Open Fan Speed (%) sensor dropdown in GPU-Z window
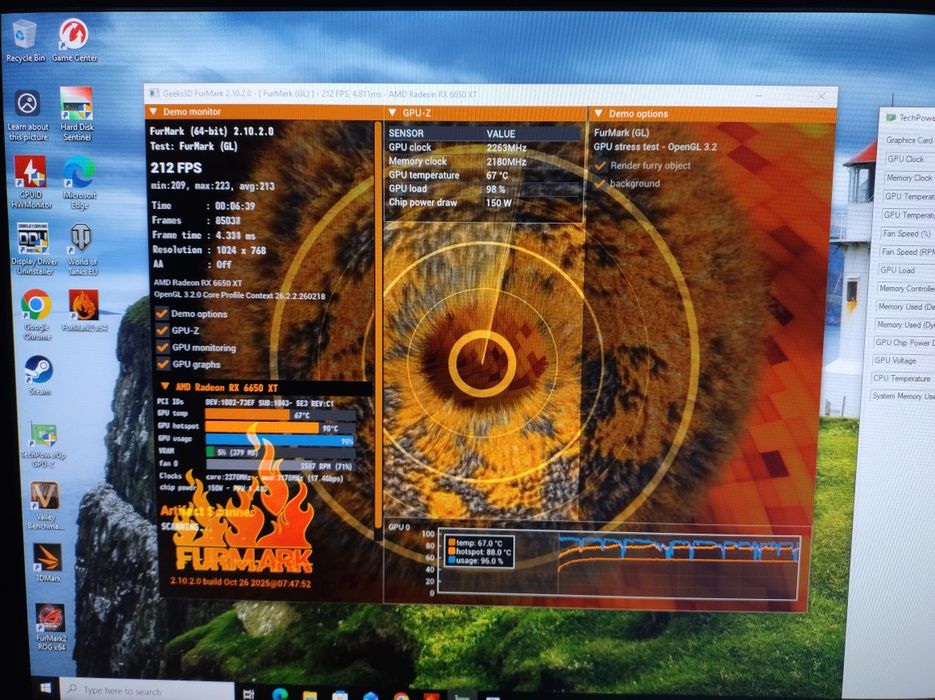This screenshot has height=700, width=935. click(906, 234)
